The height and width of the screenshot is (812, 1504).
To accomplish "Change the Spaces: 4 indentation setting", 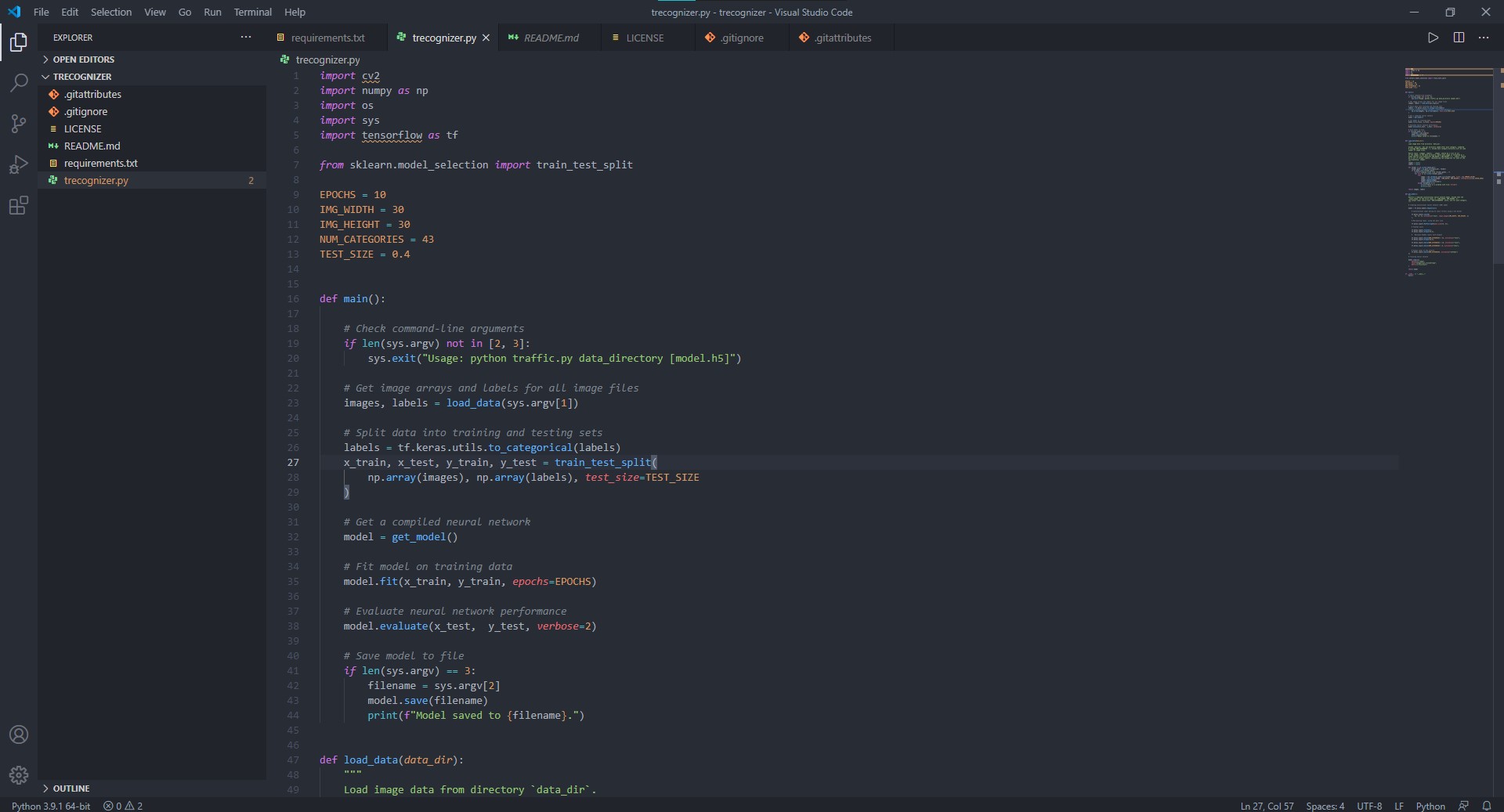I will pyautogui.click(x=1325, y=806).
